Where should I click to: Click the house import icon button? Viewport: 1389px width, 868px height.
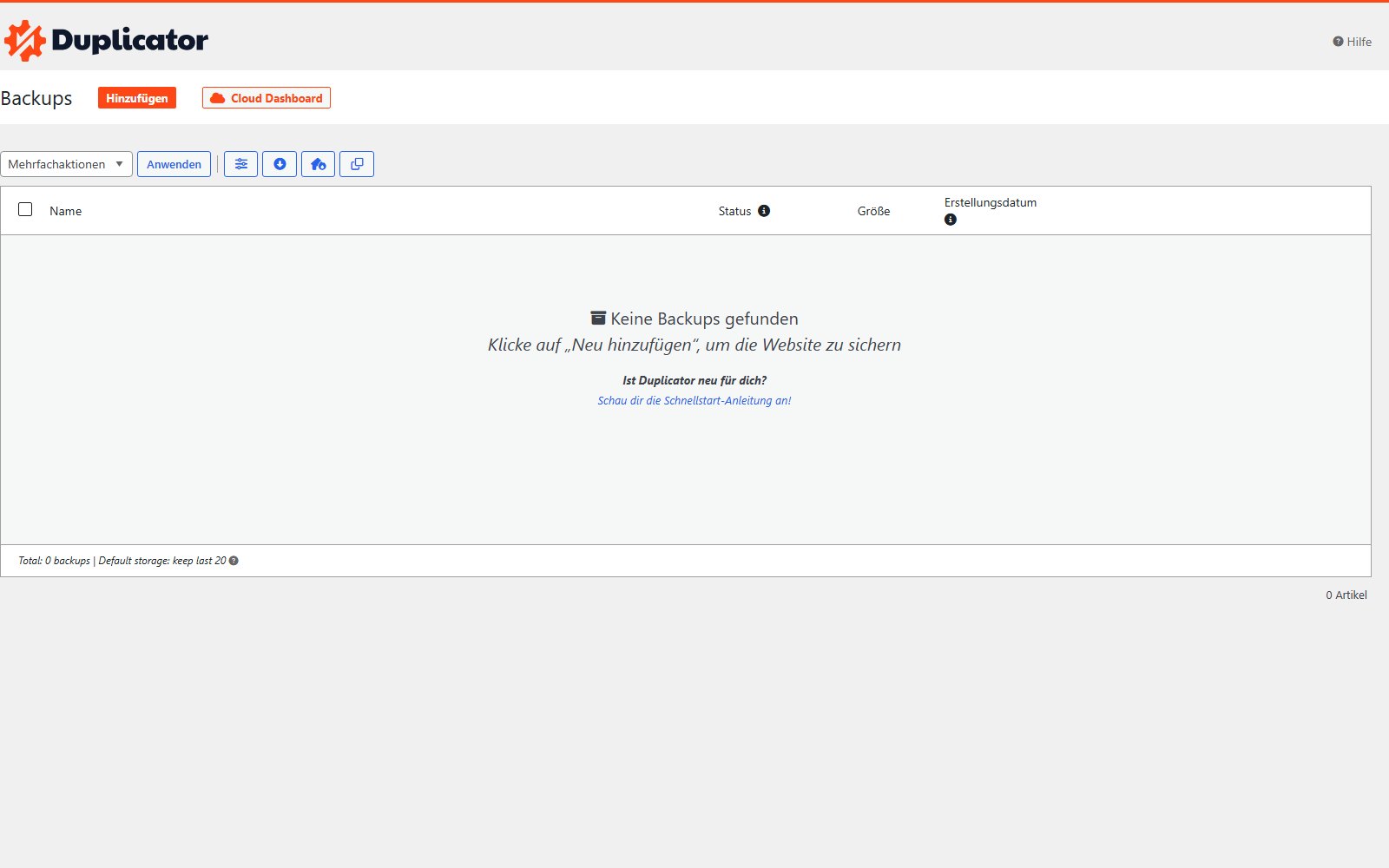click(x=318, y=164)
